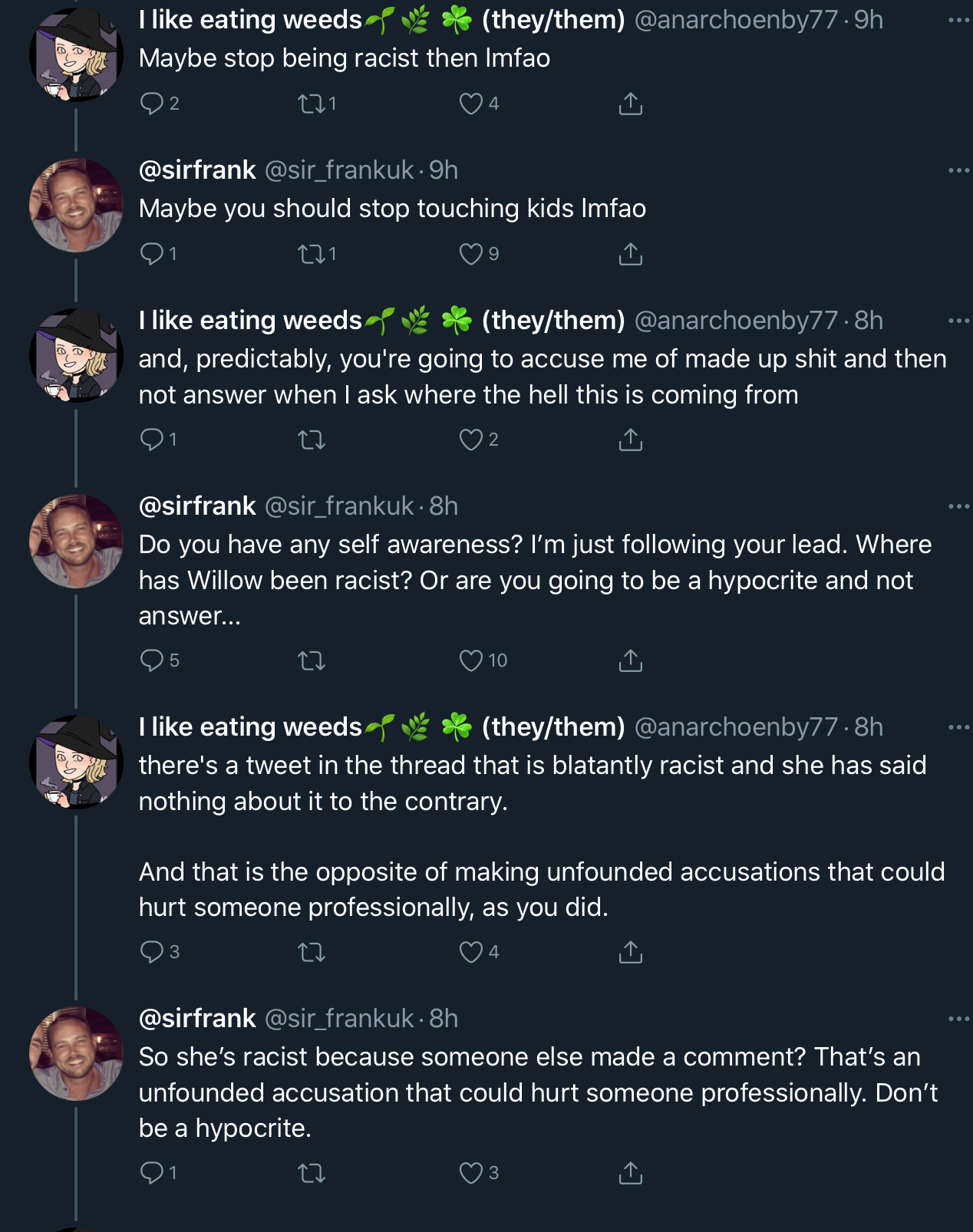Open more options on 'self awareness' tweet

tap(958, 506)
